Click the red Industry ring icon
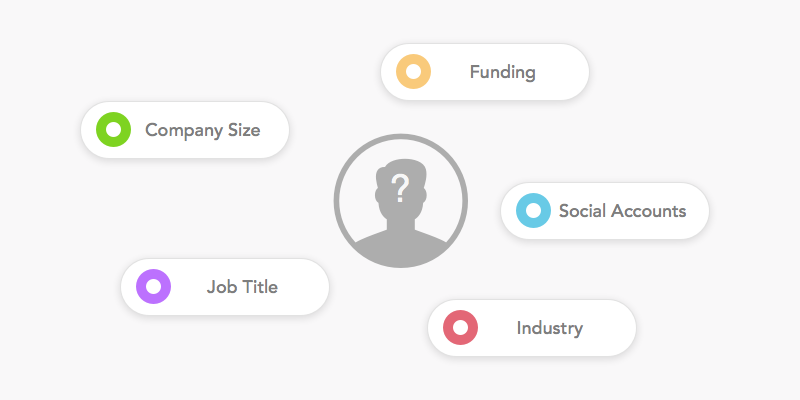Image resolution: width=800 pixels, height=400 pixels. 460,328
